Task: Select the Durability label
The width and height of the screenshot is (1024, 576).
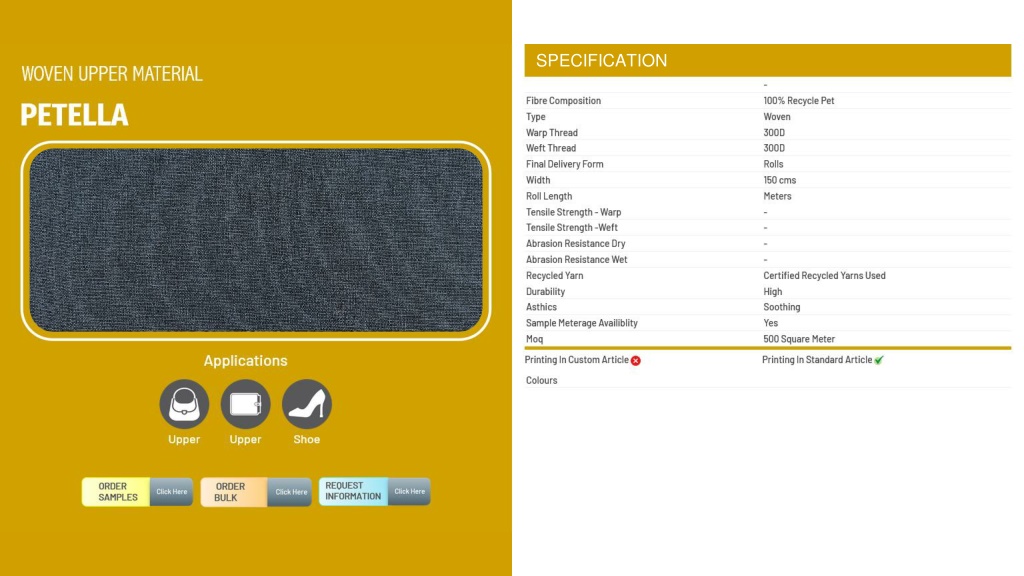Action: pos(545,291)
